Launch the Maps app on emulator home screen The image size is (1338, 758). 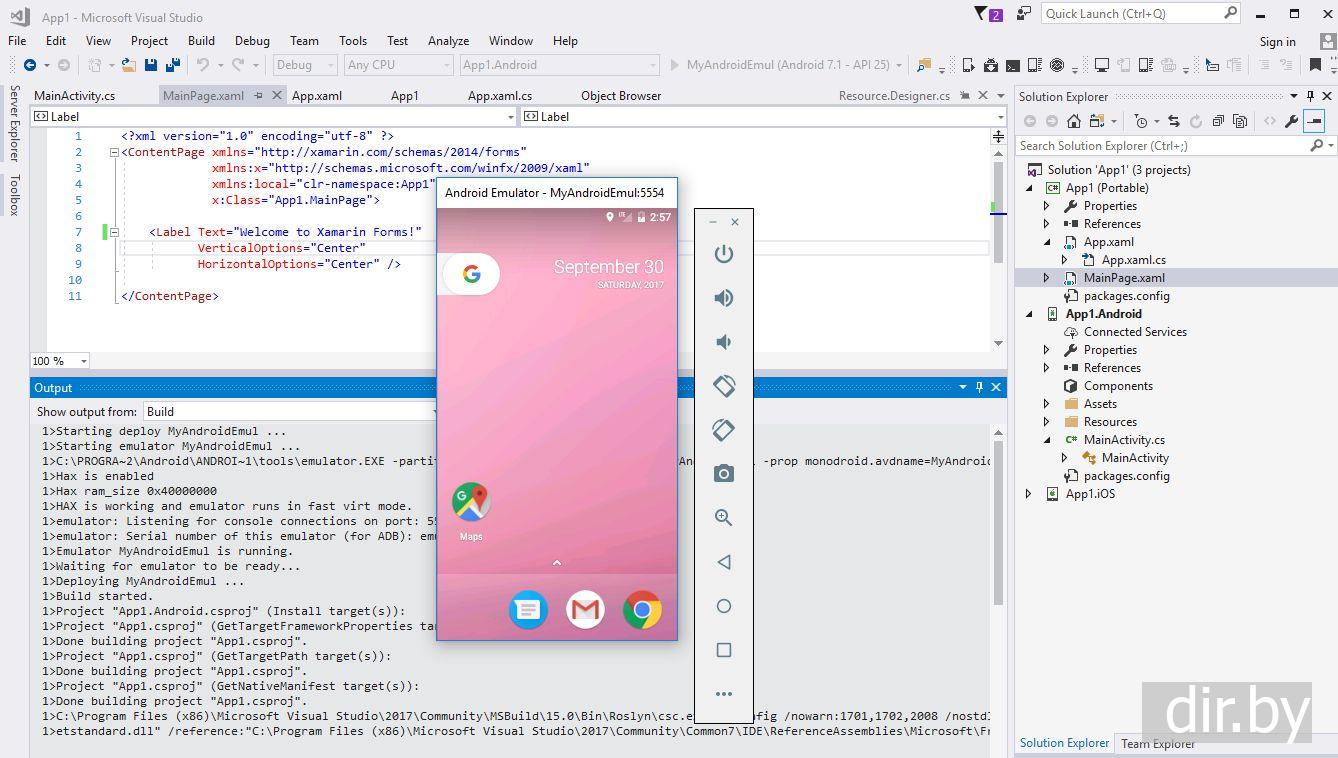click(x=471, y=503)
